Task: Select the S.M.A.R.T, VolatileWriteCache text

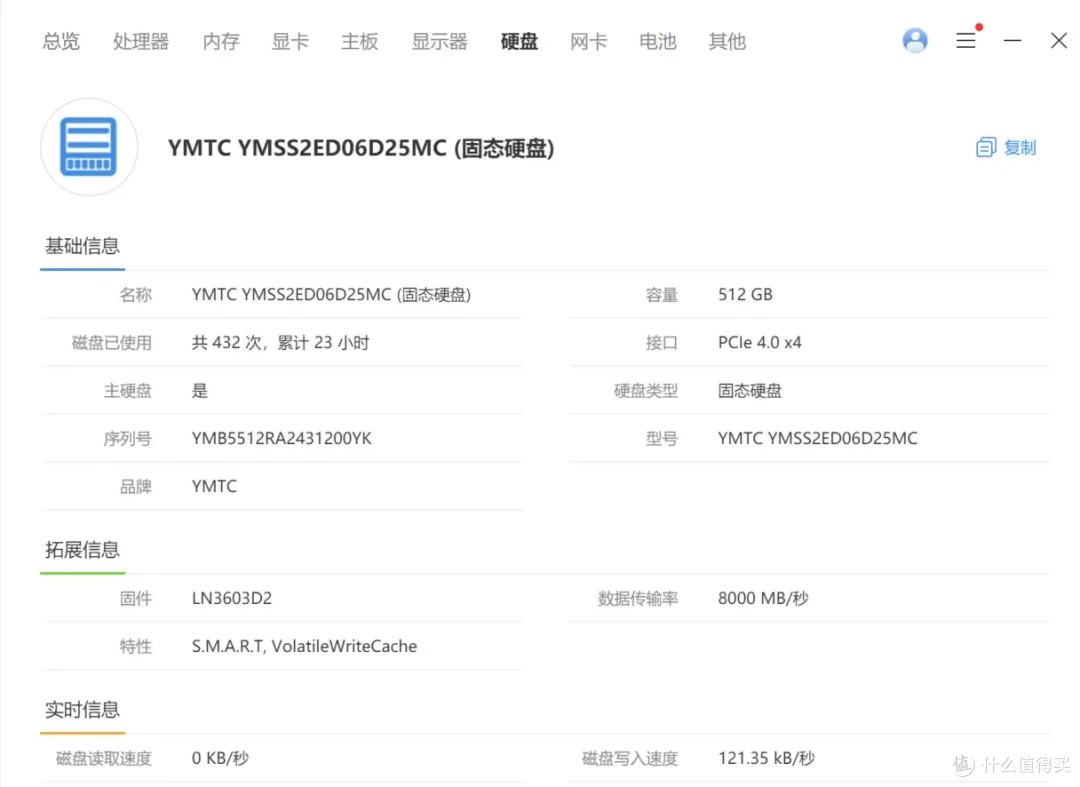Action: click(304, 647)
